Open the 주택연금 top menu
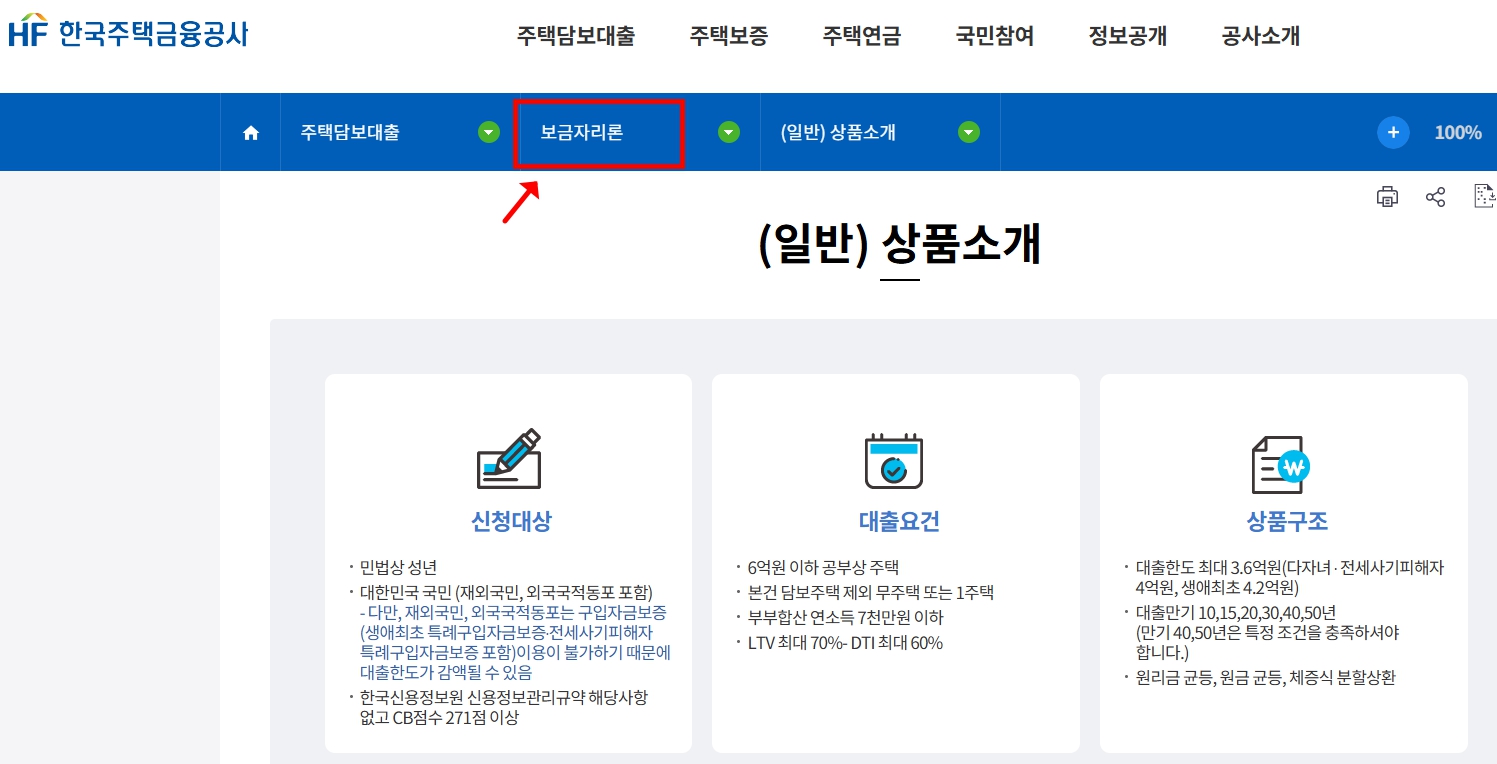 [x=862, y=37]
